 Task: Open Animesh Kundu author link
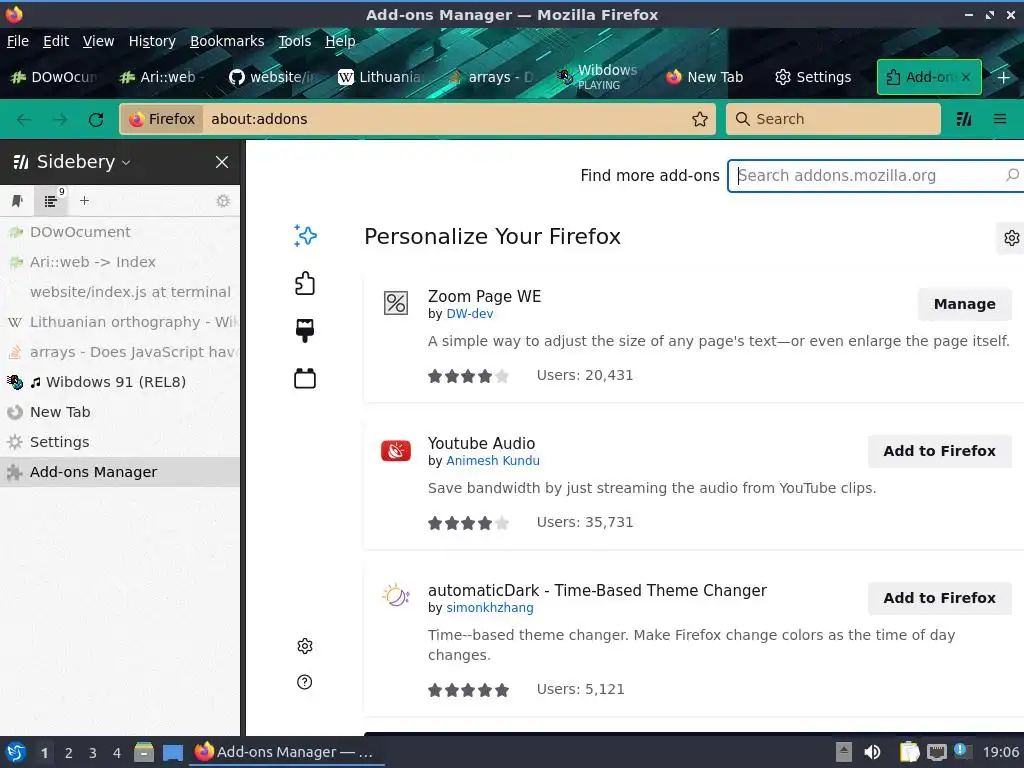(x=493, y=460)
